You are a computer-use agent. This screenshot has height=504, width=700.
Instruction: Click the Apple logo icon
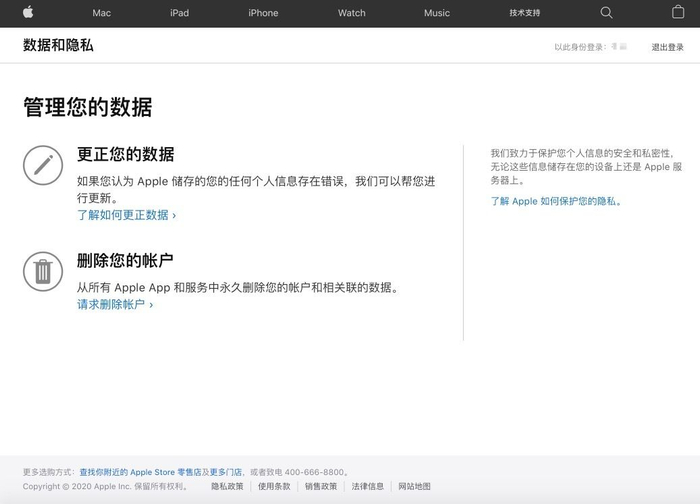click(x=28, y=13)
